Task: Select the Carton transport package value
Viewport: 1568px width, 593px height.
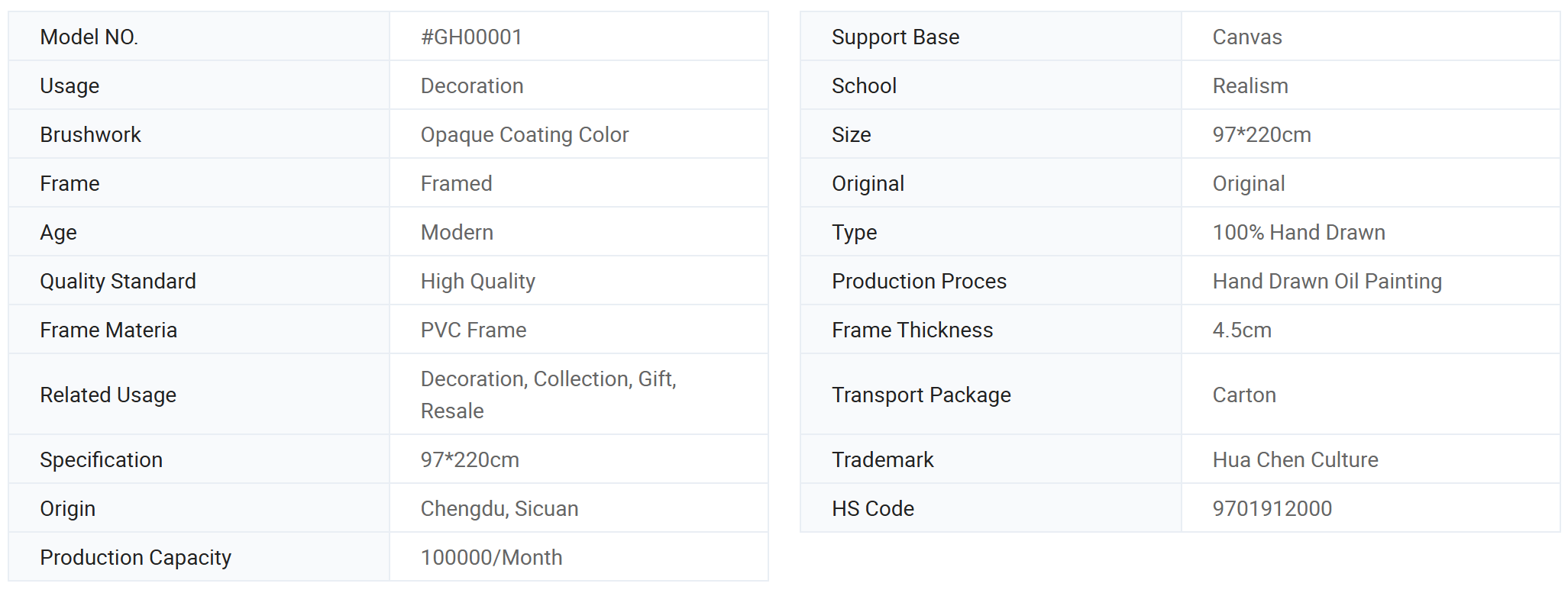Action: pyautogui.click(x=1244, y=395)
